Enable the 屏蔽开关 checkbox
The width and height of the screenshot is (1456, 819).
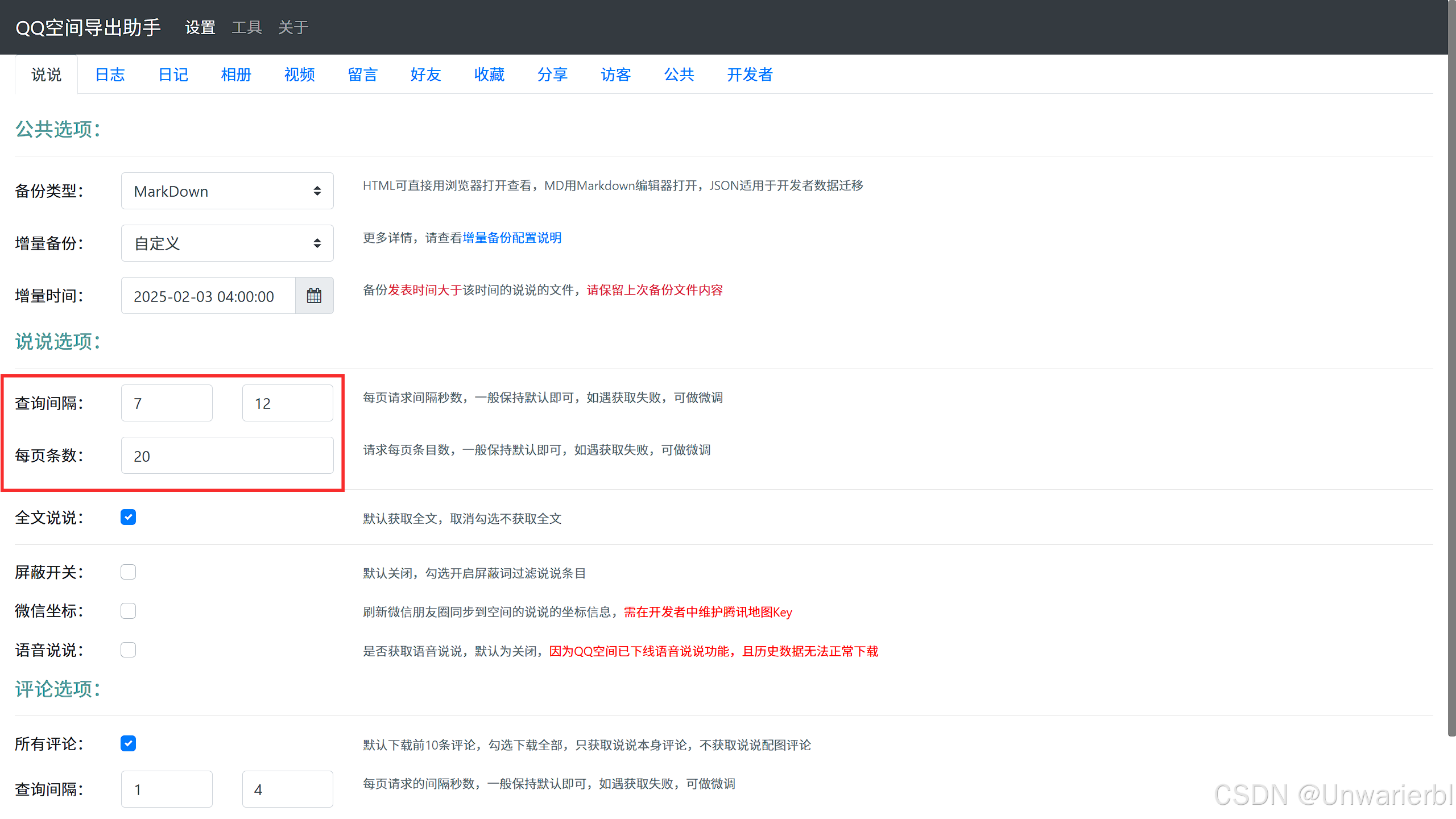128,572
